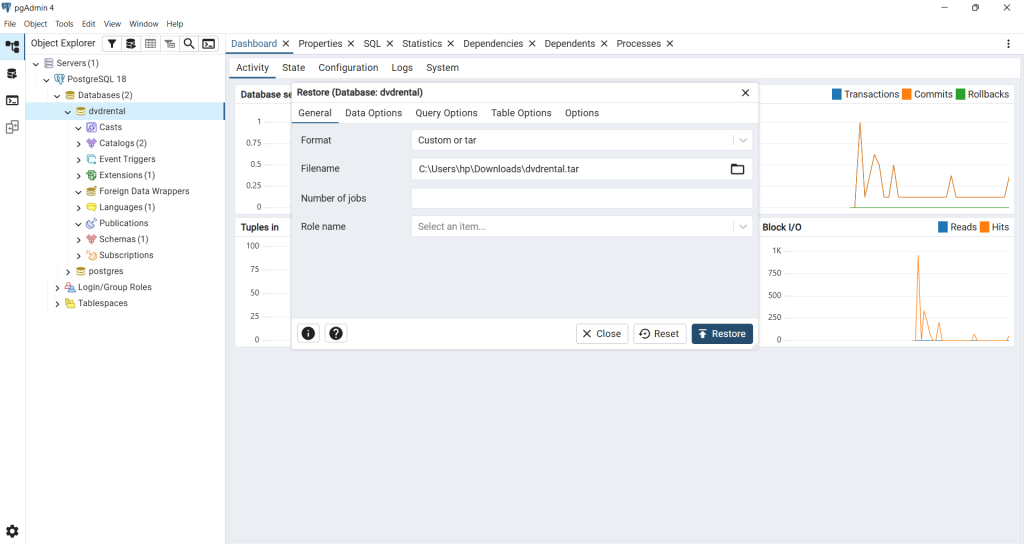
Task: Close the Statistics tab
Action: pyautogui.click(x=451, y=44)
